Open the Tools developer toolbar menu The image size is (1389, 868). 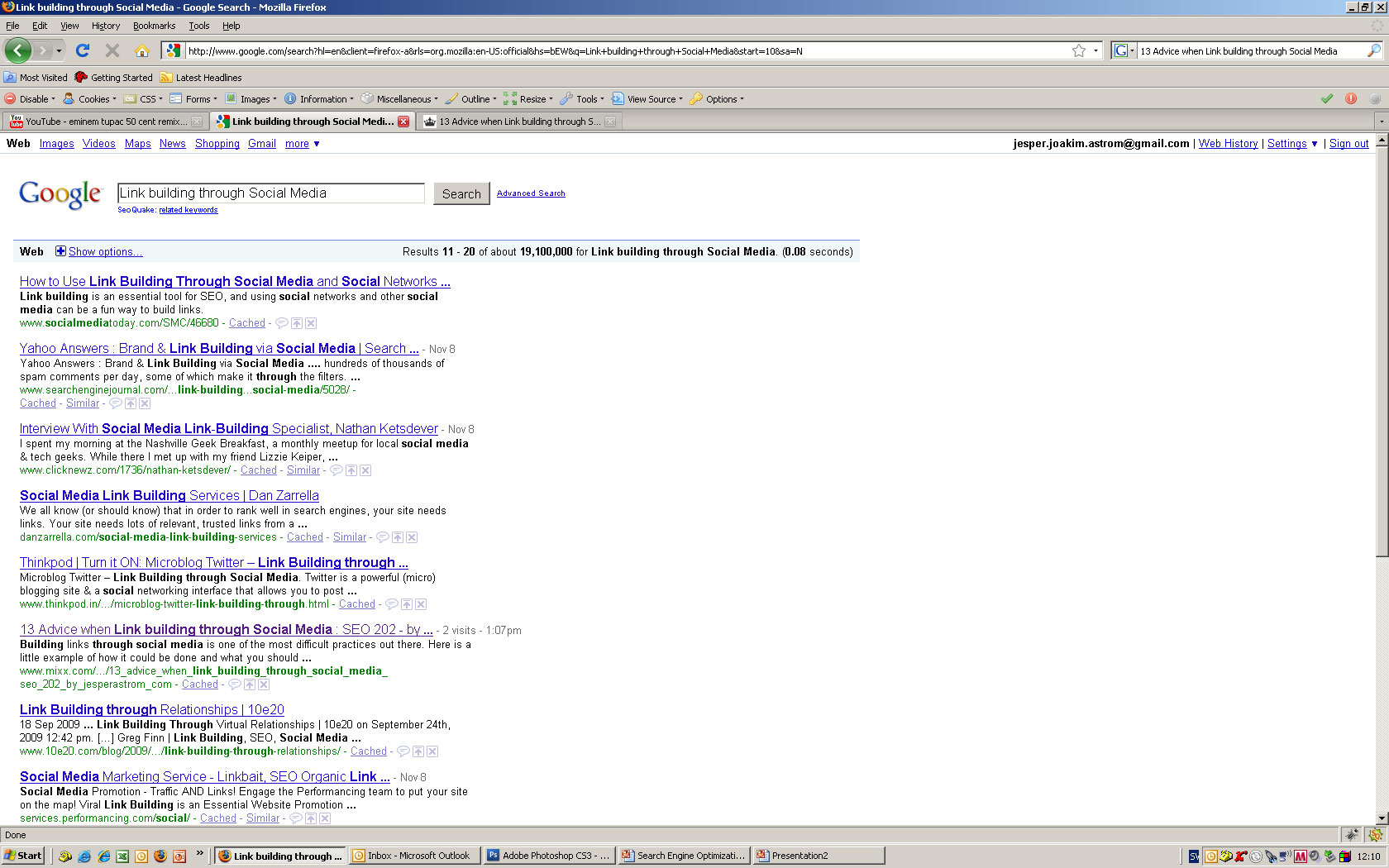click(x=582, y=99)
